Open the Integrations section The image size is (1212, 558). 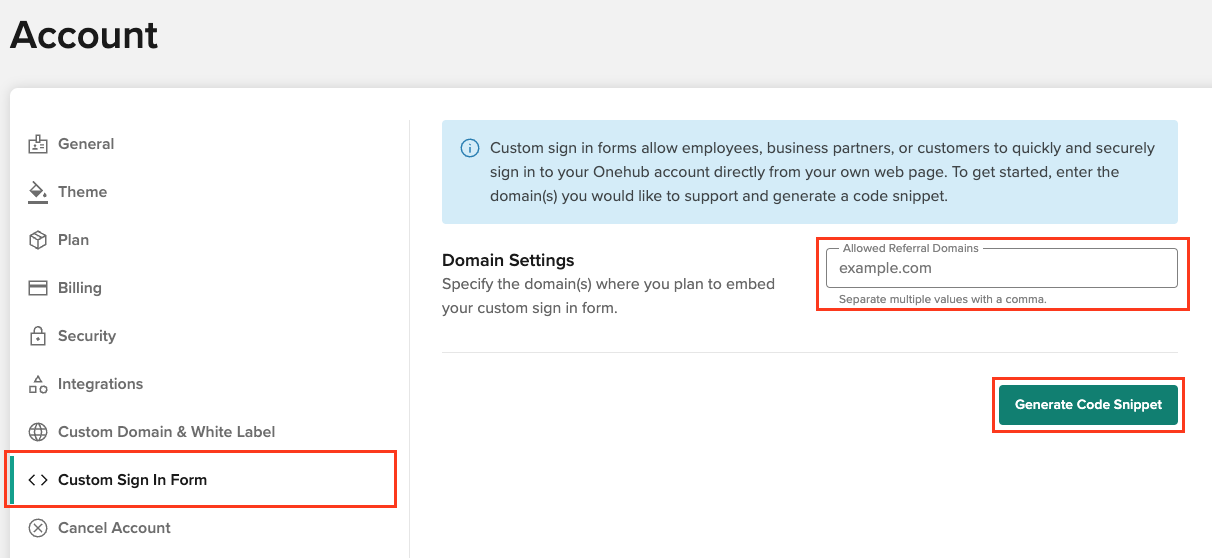(x=100, y=384)
